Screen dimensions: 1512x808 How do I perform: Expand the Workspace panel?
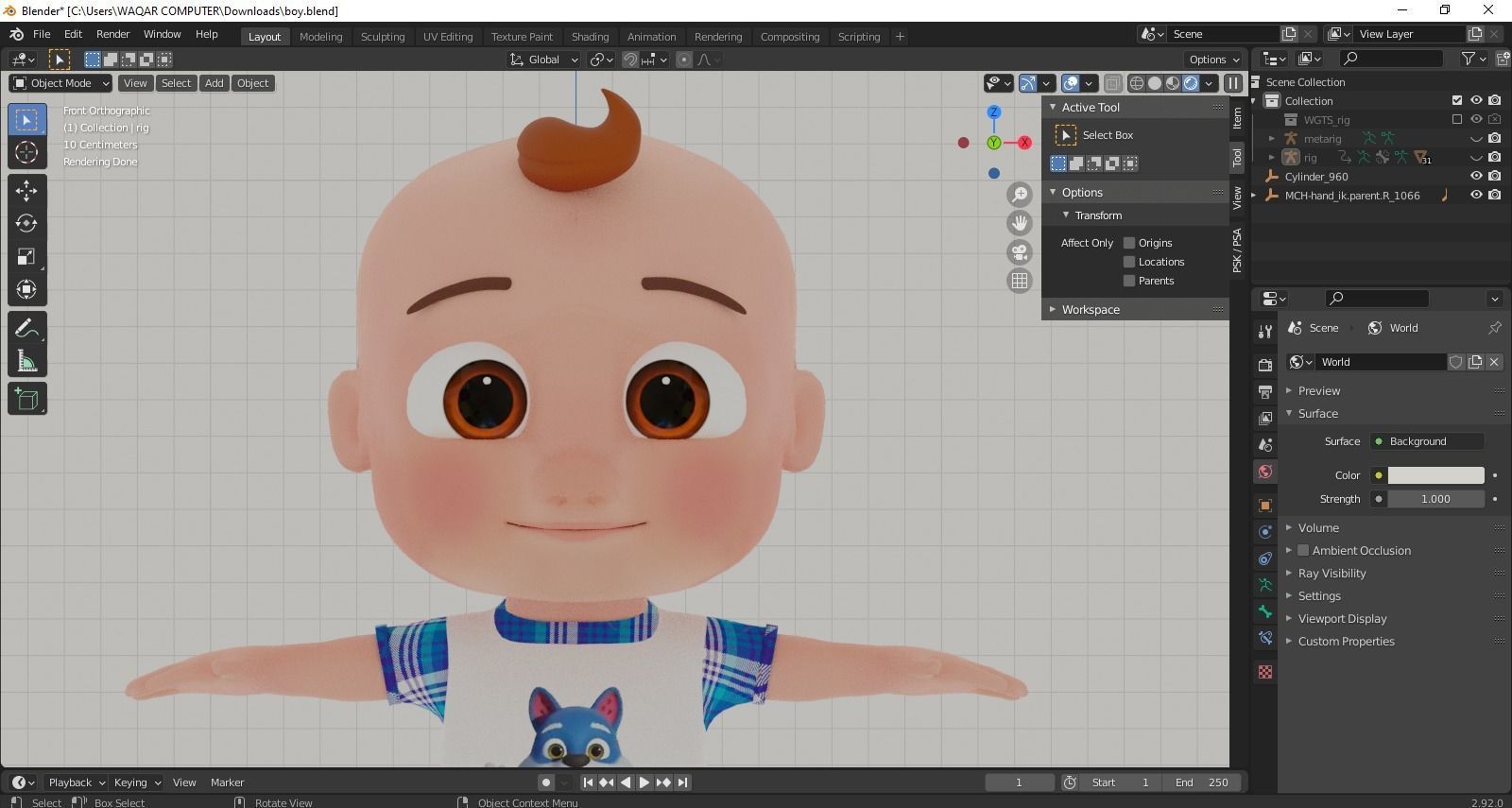pyautogui.click(x=1091, y=309)
